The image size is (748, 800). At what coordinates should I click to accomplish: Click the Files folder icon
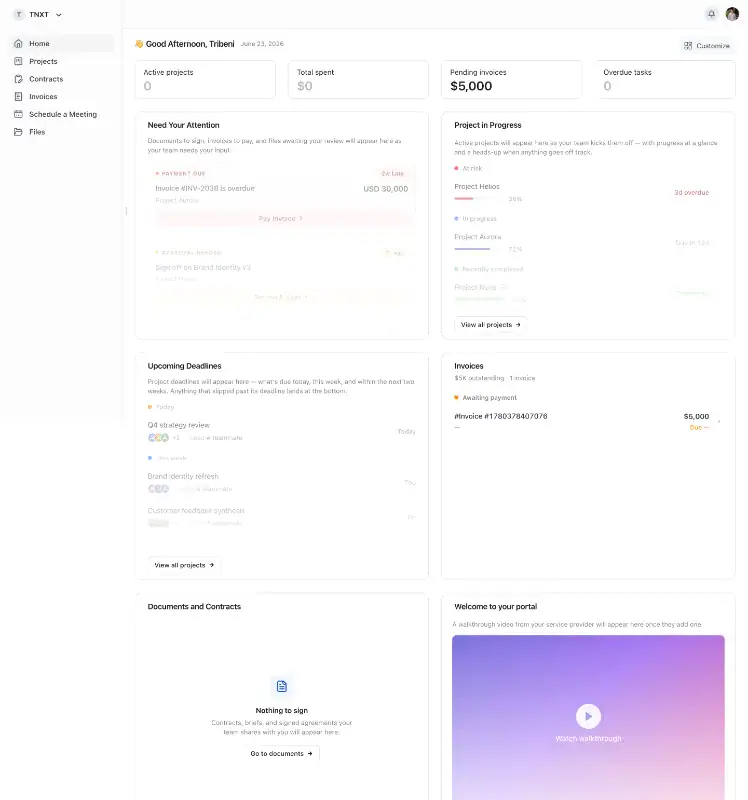coord(18,132)
